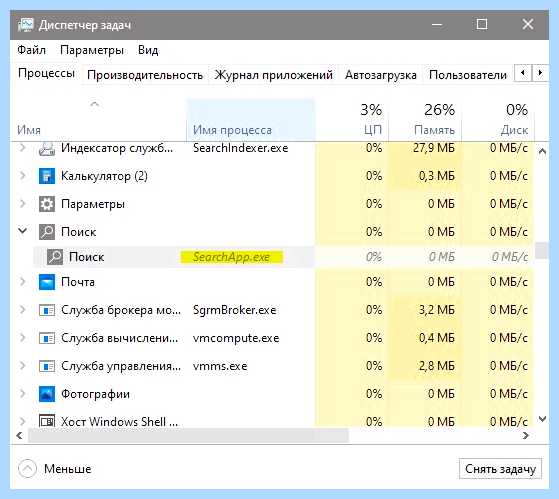
Task: Collapse the expanded Поиск group
Action: [22, 231]
